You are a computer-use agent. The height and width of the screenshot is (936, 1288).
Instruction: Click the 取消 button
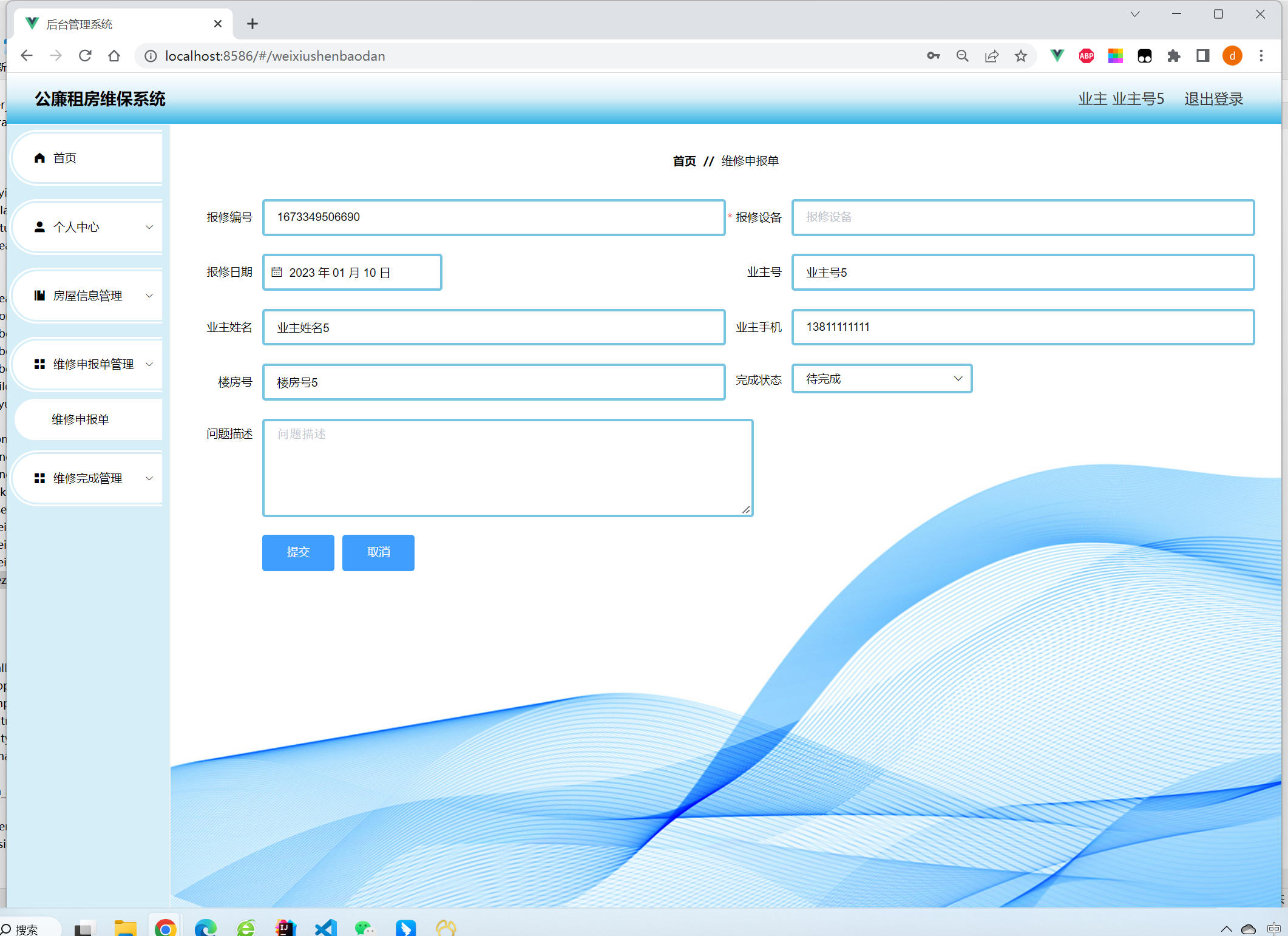[x=378, y=552]
